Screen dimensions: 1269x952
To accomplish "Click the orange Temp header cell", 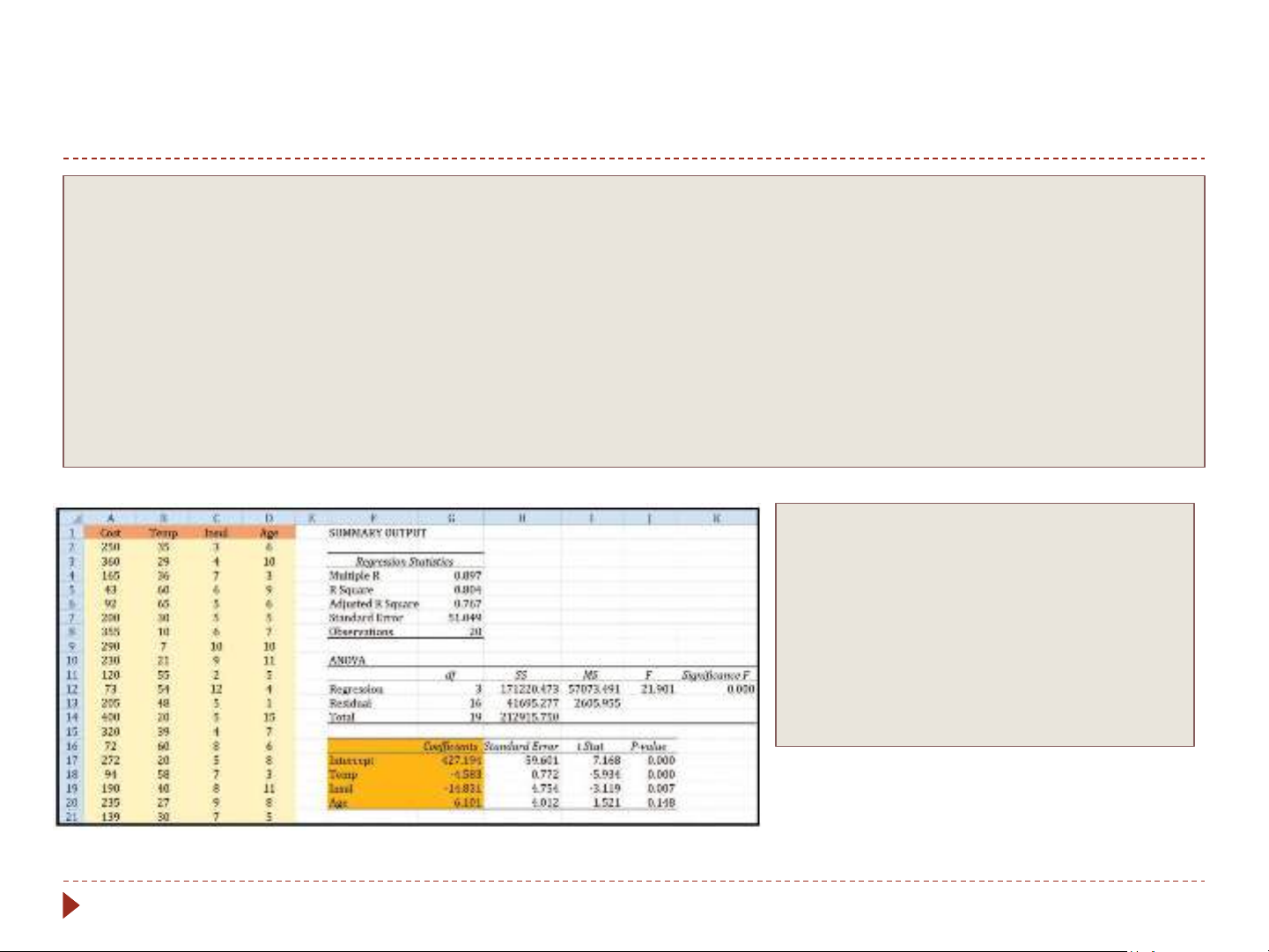I will pyautogui.click(x=163, y=533).
